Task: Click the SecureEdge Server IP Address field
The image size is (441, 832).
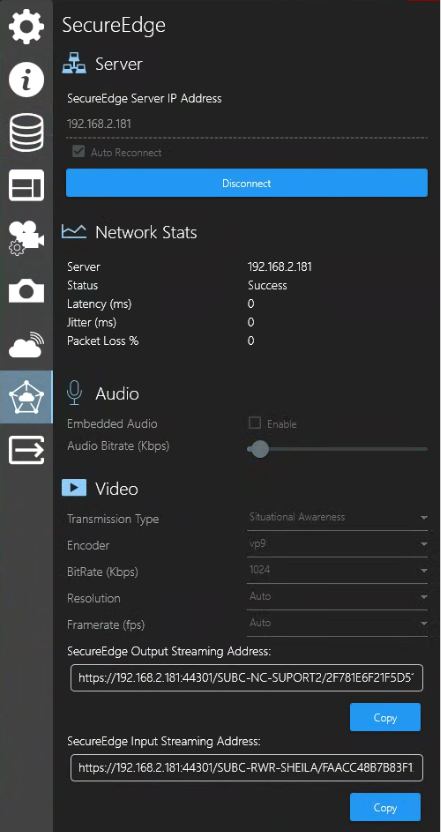Action: (x=247, y=125)
